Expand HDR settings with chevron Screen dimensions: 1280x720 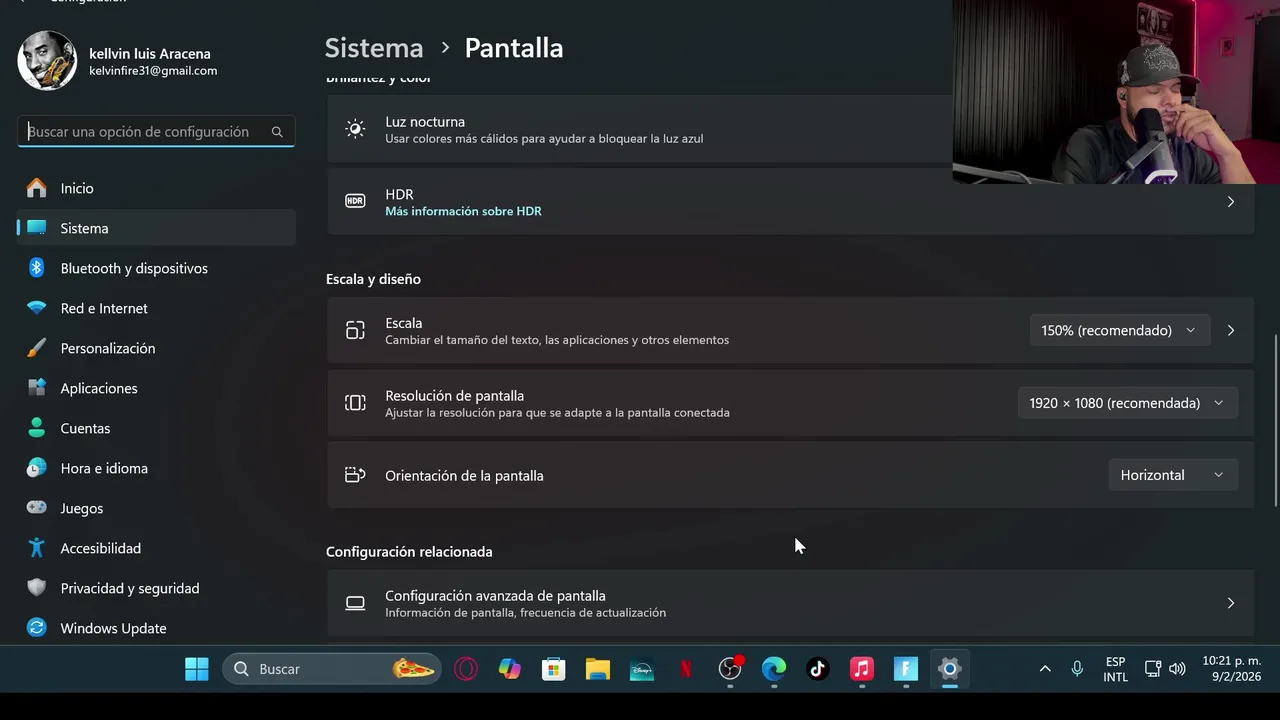1231,202
